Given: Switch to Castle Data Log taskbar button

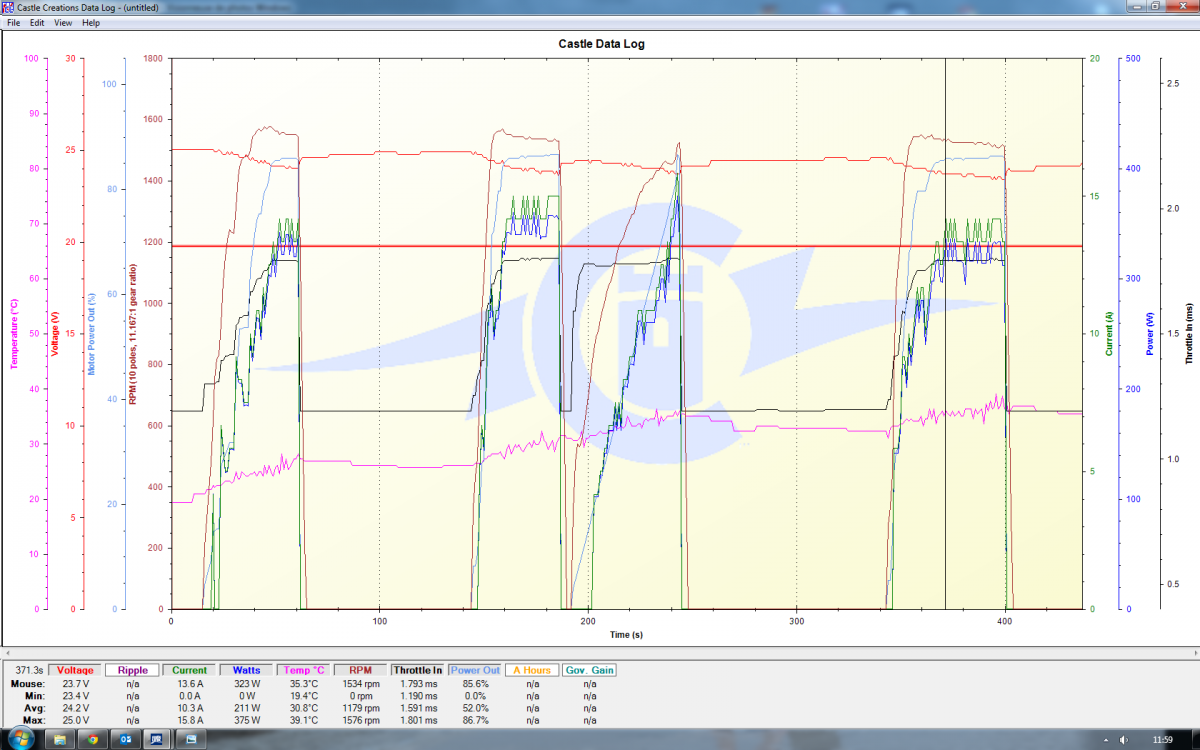Looking at the screenshot, I should coord(156,740).
